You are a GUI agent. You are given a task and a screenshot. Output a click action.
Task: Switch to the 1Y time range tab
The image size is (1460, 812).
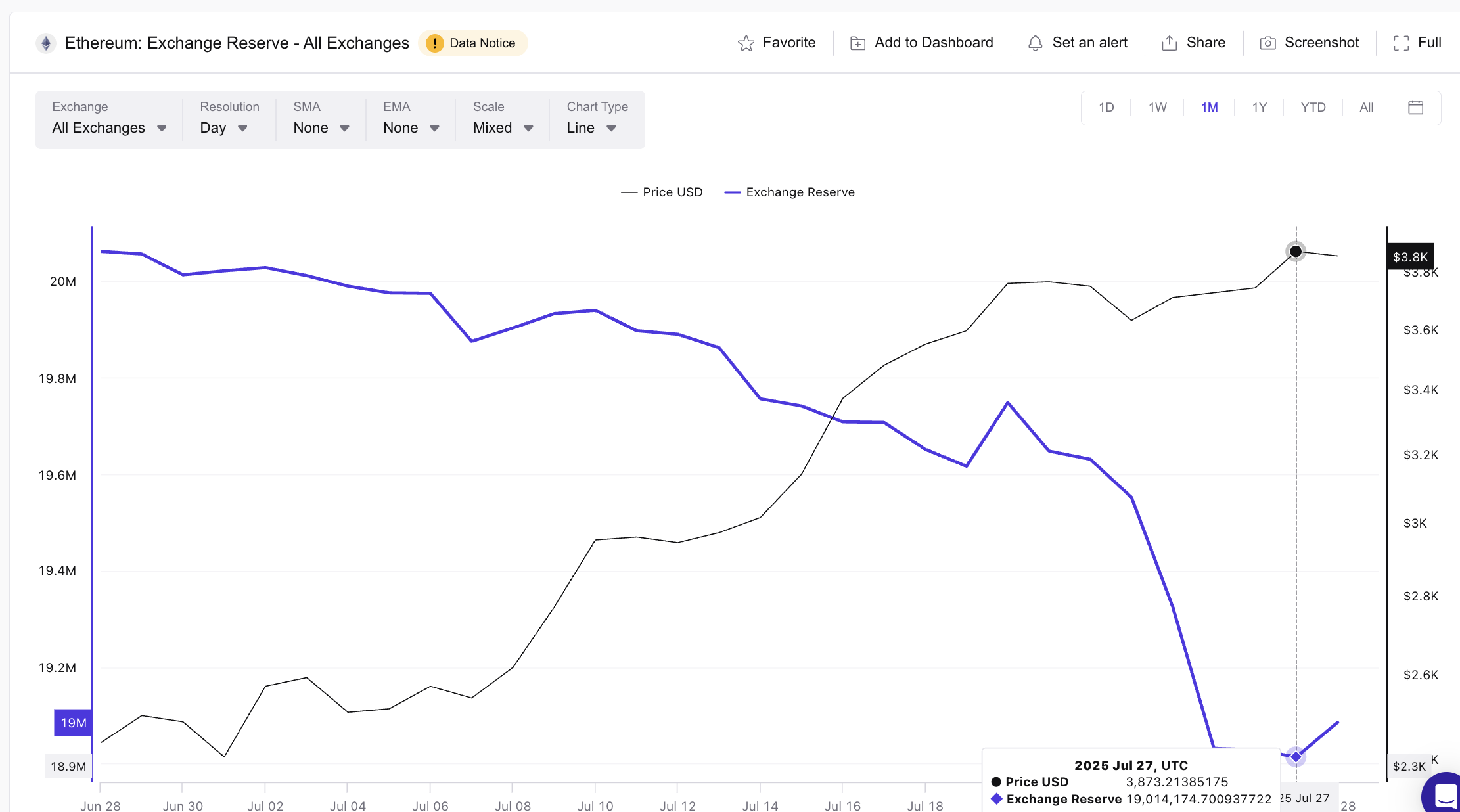[1260, 107]
